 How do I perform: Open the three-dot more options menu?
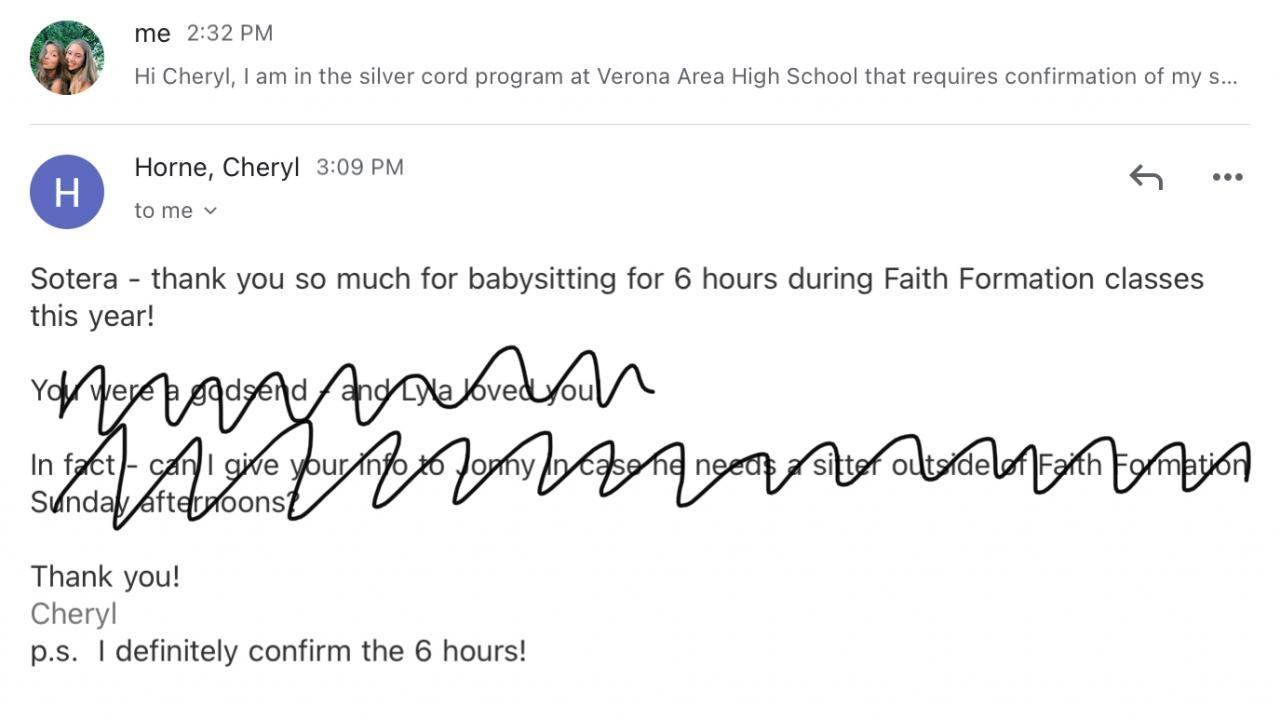1227,178
